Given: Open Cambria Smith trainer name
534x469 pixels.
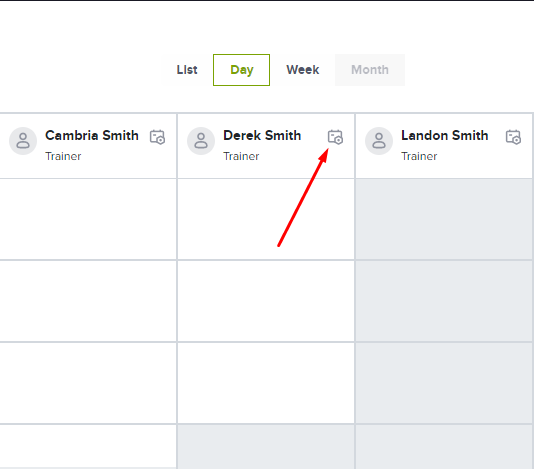Looking at the screenshot, I should [x=92, y=136].
